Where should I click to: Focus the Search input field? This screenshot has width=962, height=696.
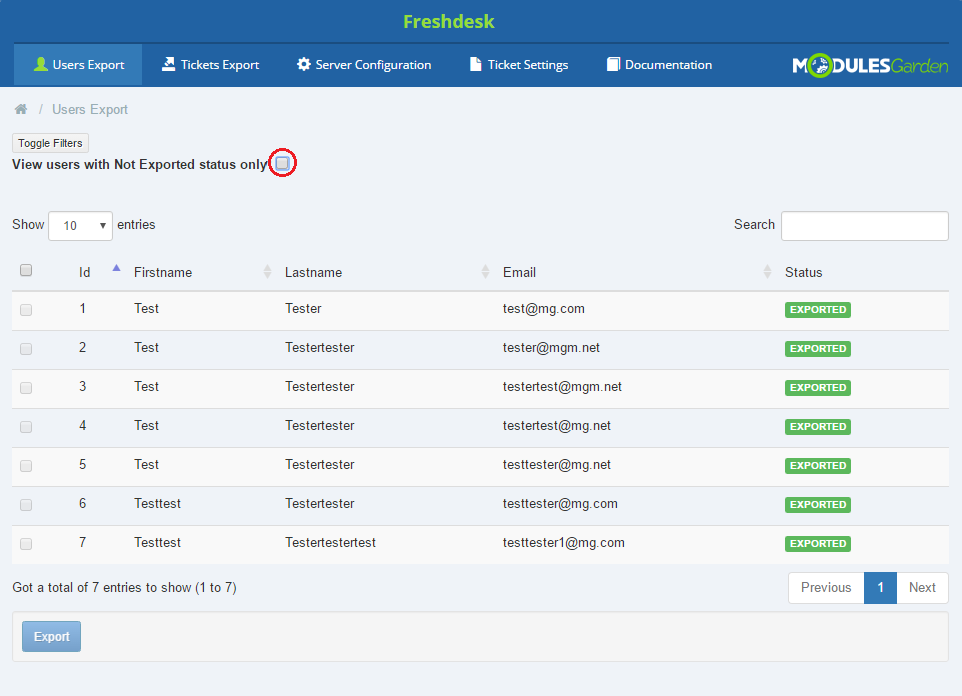coord(864,225)
